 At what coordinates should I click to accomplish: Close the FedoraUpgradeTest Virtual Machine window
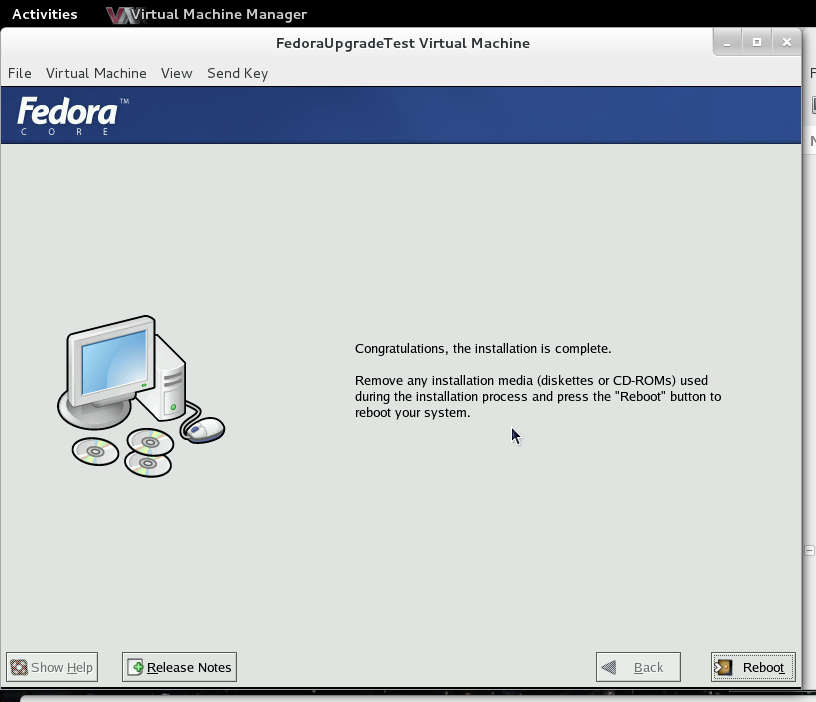[x=787, y=42]
